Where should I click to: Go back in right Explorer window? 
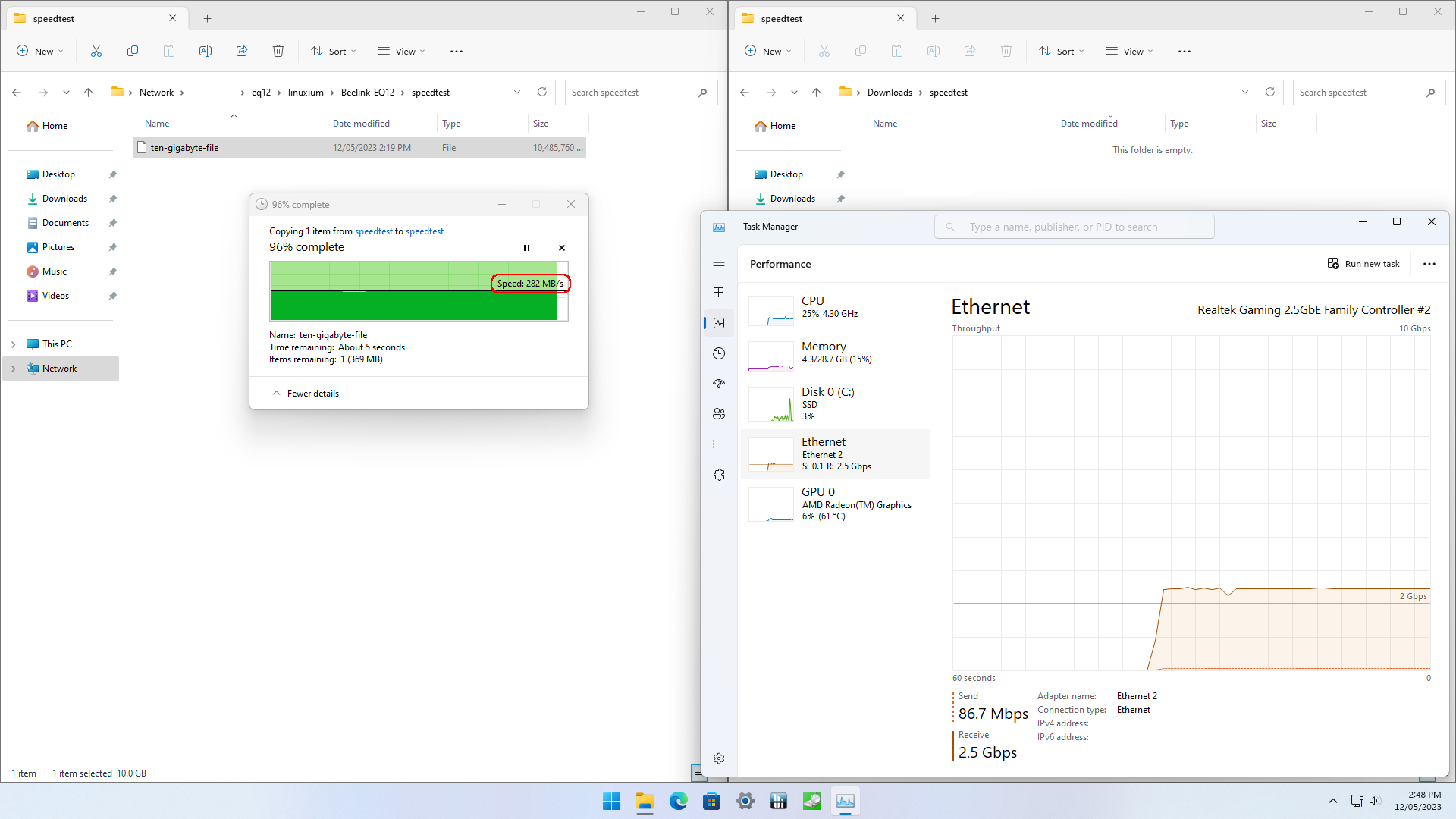coord(745,93)
